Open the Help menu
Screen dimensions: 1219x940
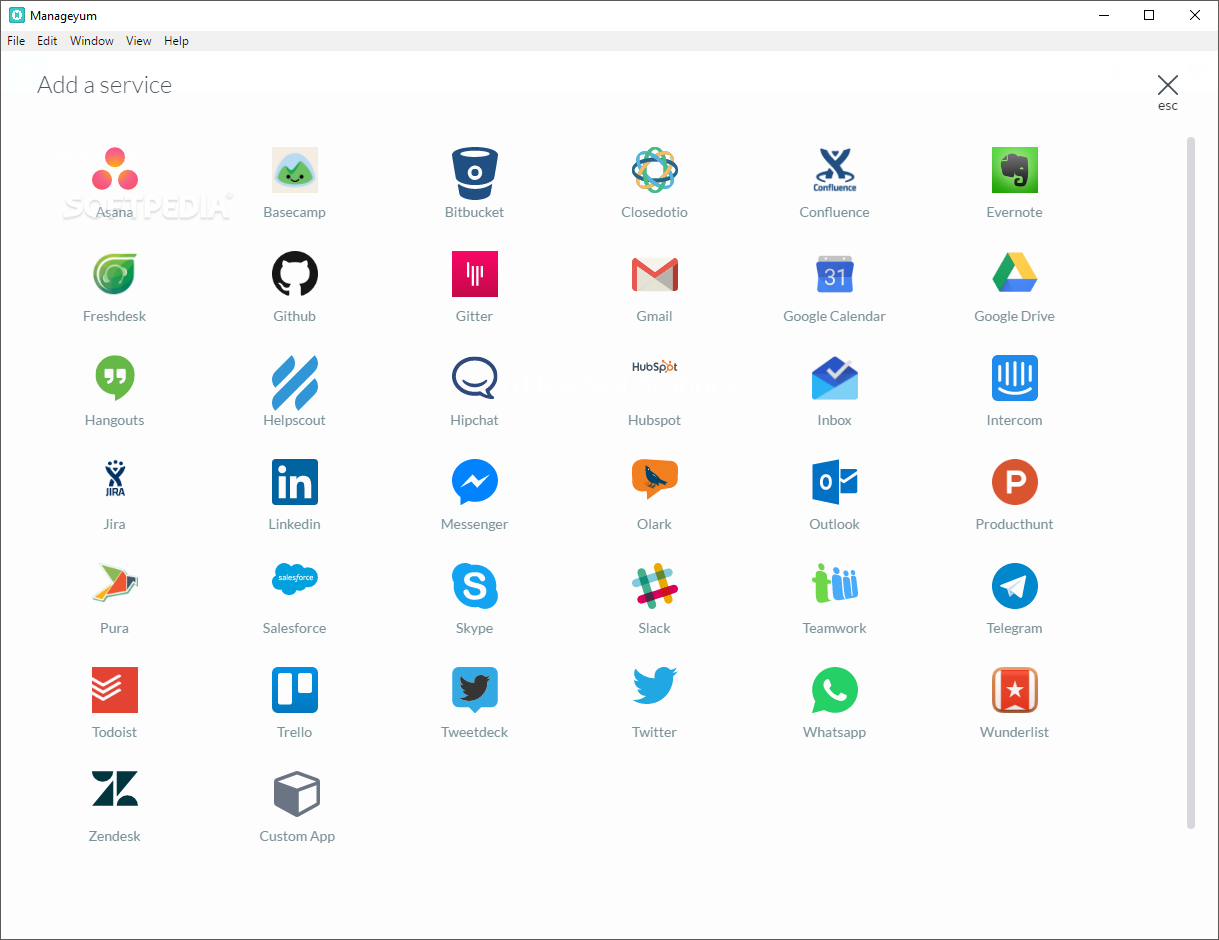point(177,41)
